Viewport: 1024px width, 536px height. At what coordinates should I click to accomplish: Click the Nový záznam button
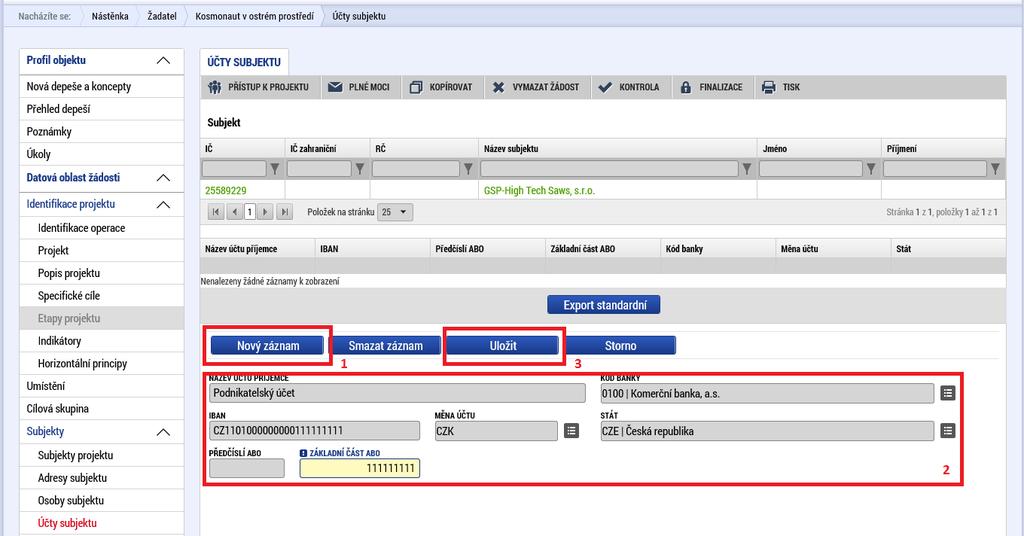pyautogui.click(x=268, y=346)
